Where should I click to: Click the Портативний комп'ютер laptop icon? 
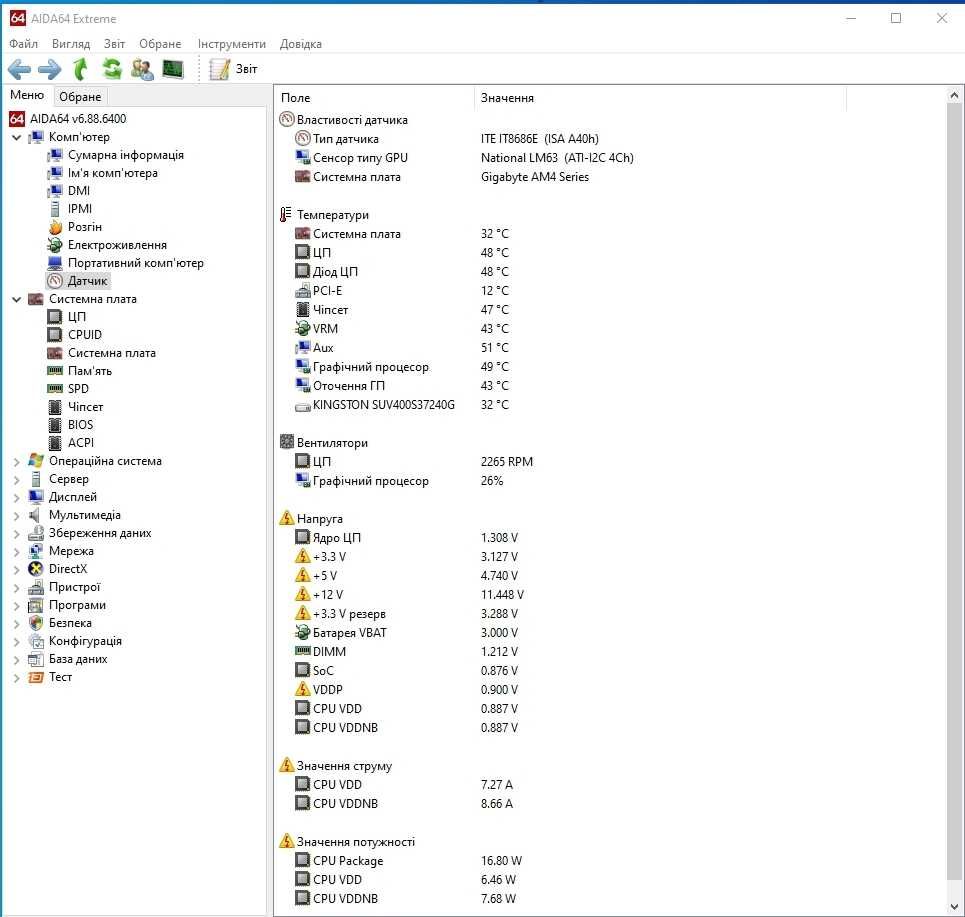[x=55, y=263]
